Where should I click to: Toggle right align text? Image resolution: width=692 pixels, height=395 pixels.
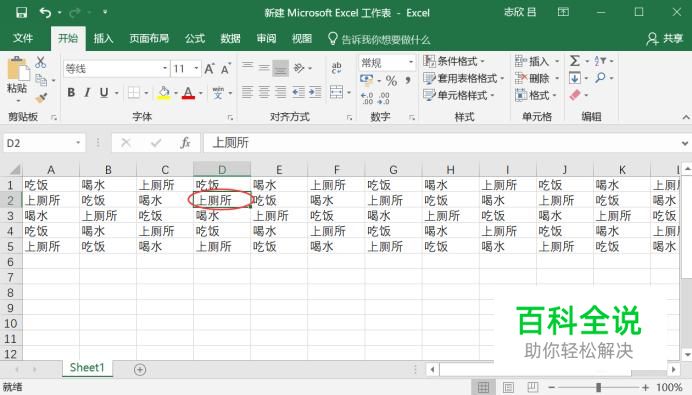point(280,92)
